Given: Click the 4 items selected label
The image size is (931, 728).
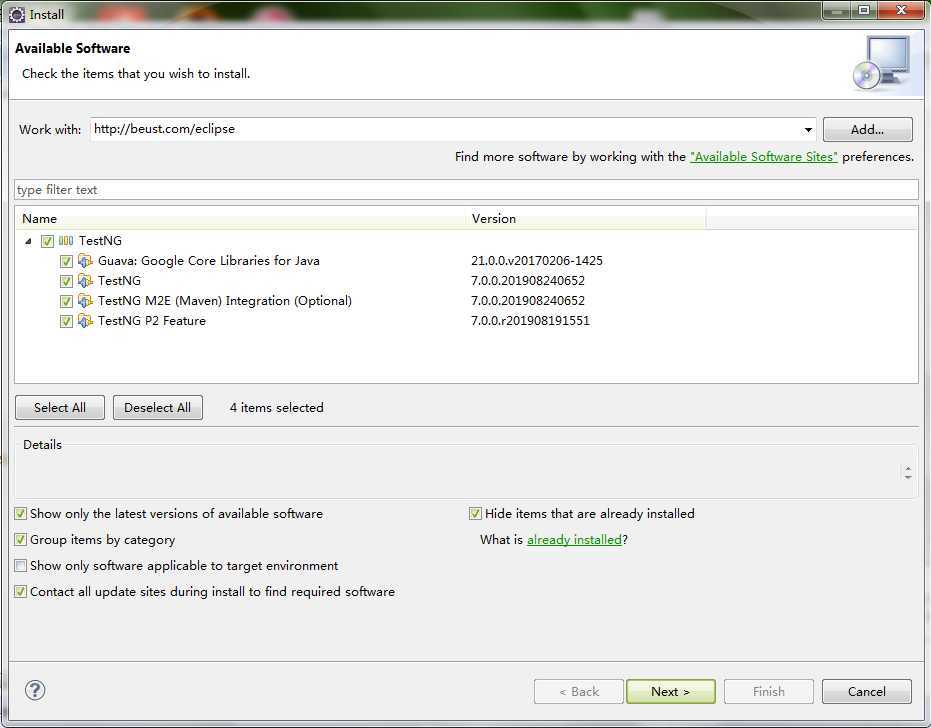Looking at the screenshot, I should pos(277,408).
